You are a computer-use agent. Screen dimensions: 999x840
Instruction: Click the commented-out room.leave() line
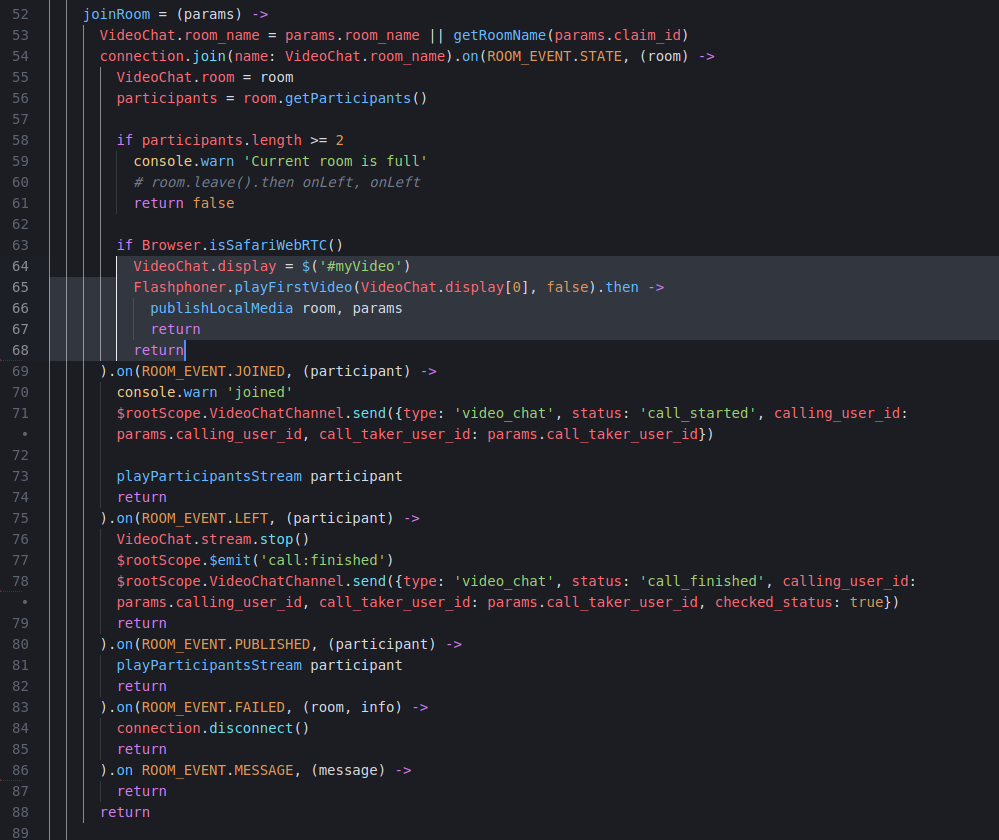(x=277, y=182)
